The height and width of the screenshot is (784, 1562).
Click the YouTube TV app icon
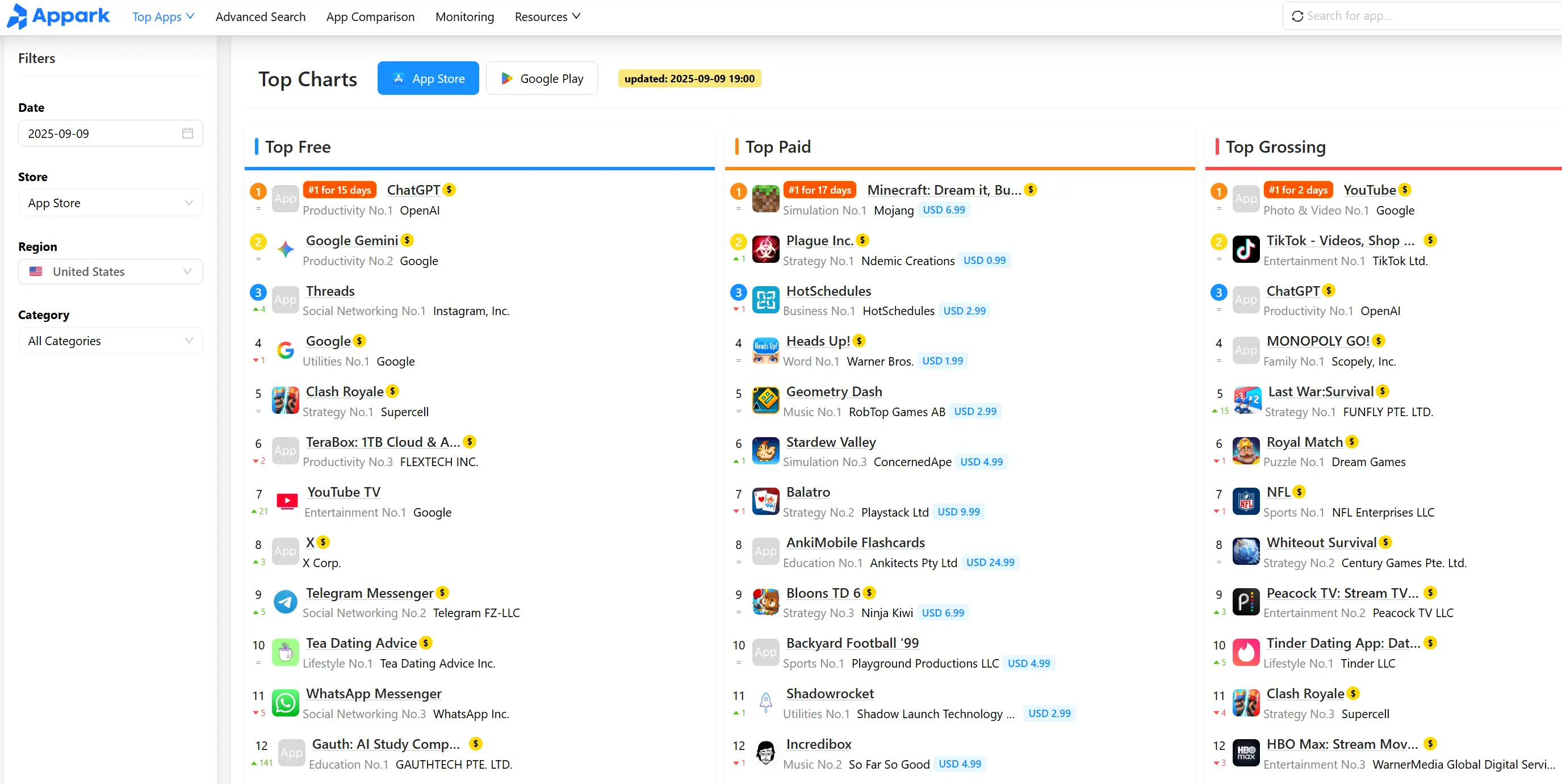[x=285, y=501]
